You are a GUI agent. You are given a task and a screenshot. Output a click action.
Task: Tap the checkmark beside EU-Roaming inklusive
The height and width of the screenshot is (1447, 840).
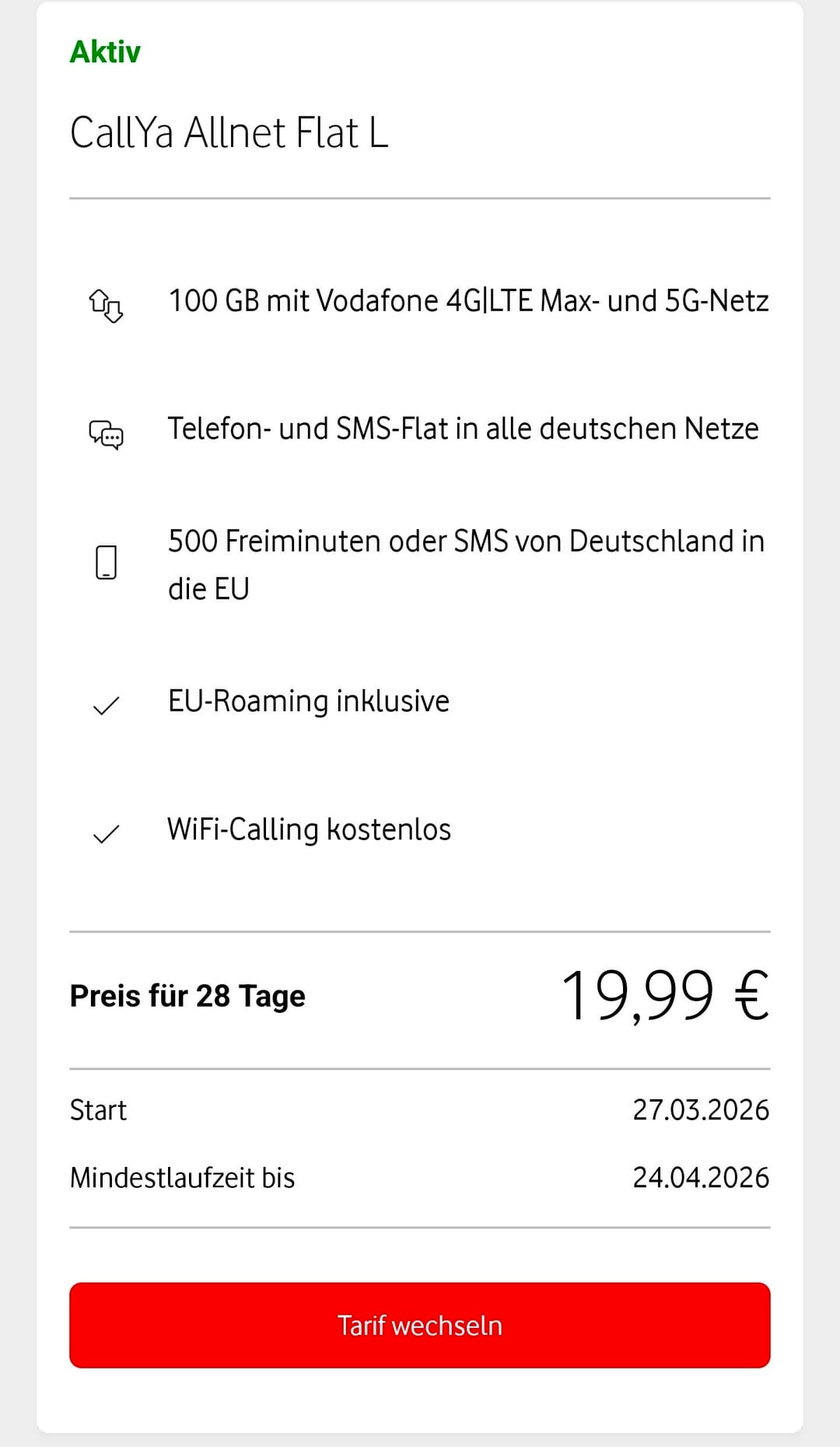[x=106, y=706]
